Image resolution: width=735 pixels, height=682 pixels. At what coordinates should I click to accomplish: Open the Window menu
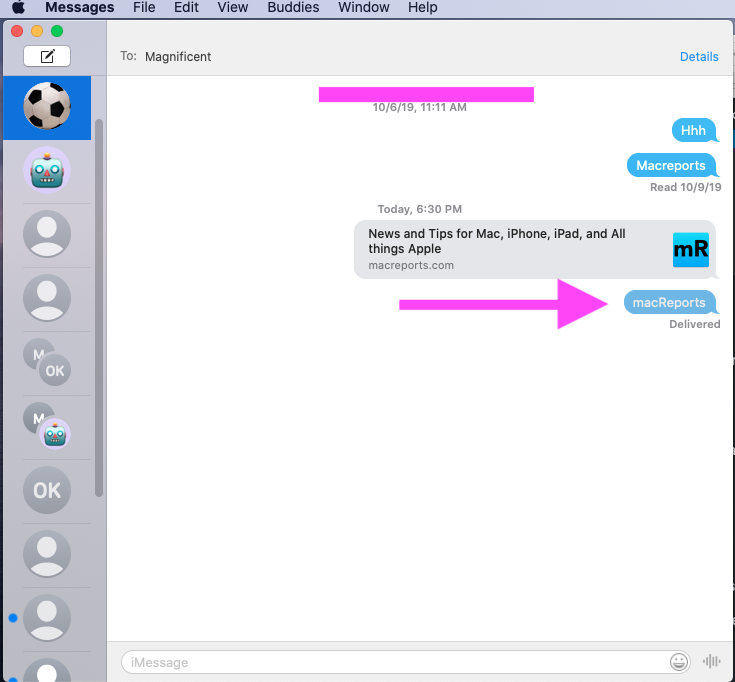point(363,8)
